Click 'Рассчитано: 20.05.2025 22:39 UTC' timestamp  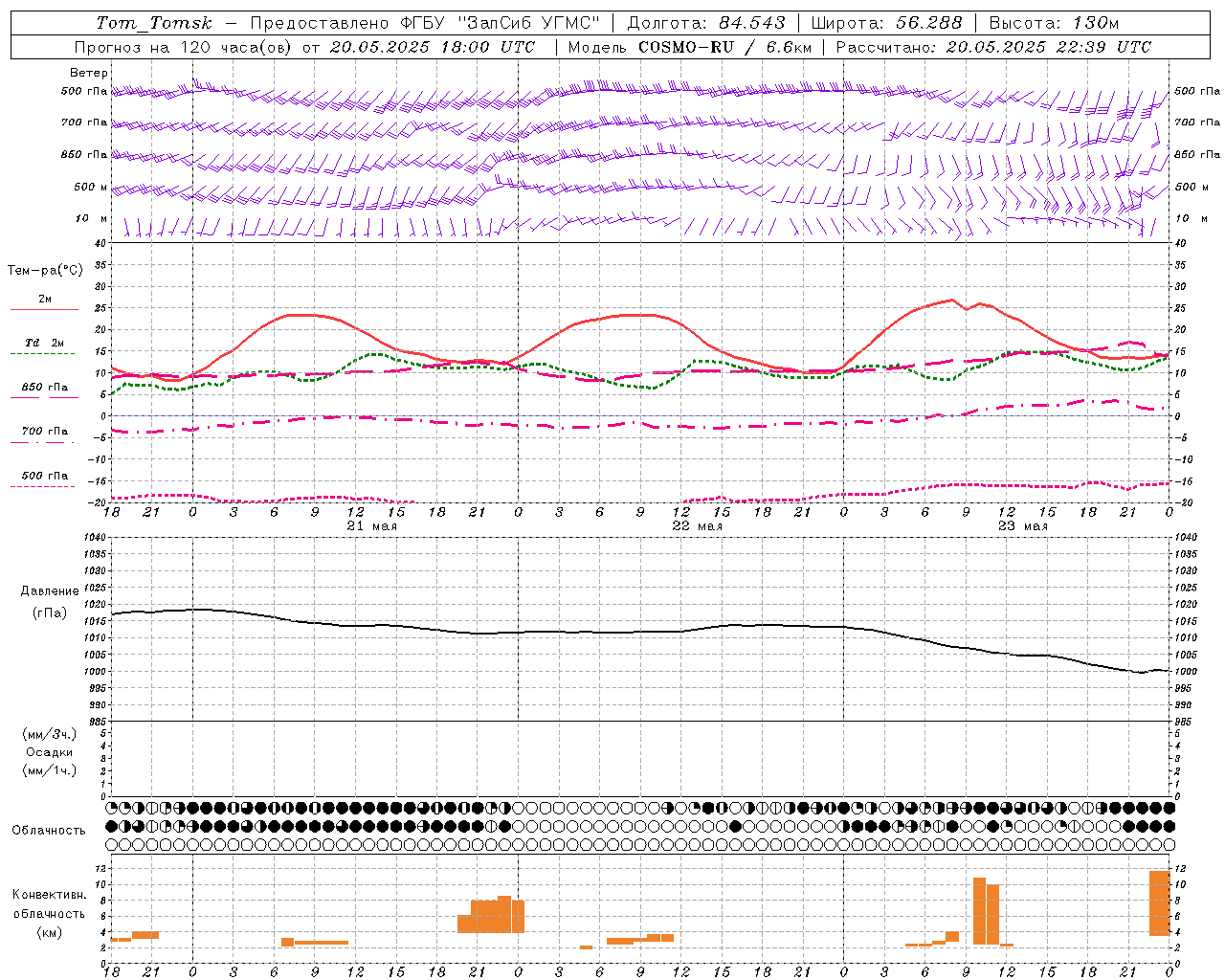pyautogui.click(x=993, y=47)
